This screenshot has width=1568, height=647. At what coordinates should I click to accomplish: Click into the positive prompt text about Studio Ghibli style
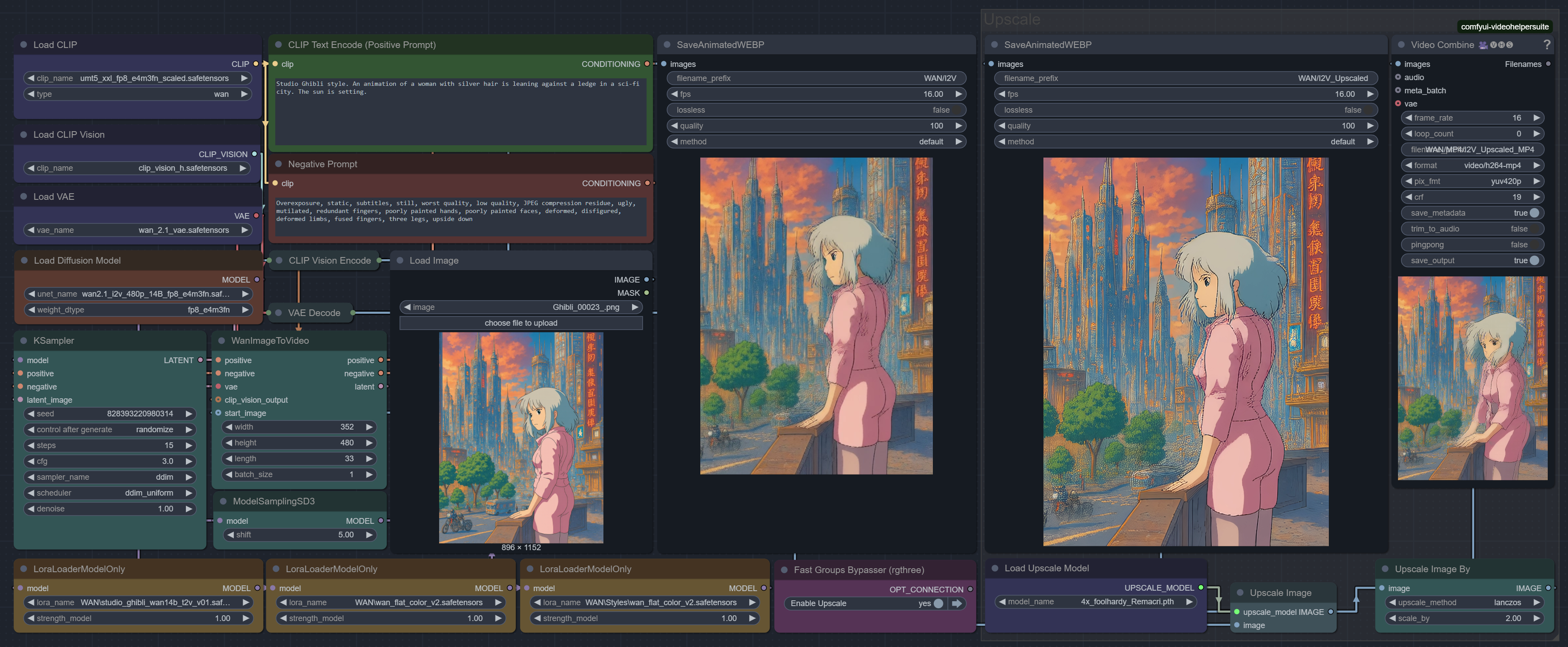click(460, 111)
